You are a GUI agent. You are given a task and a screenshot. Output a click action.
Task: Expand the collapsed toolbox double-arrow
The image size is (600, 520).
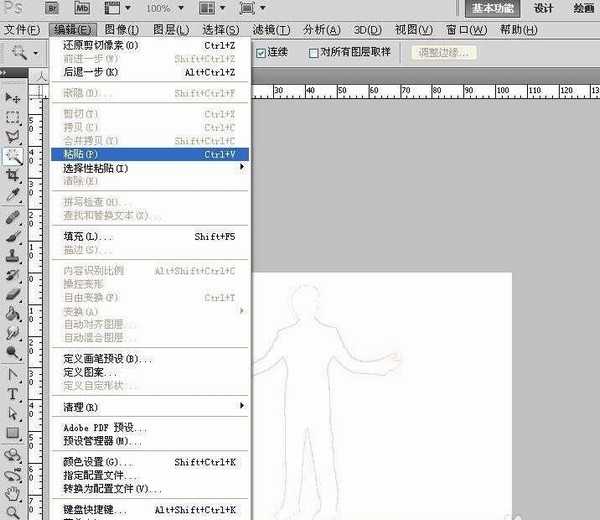tap(3, 72)
